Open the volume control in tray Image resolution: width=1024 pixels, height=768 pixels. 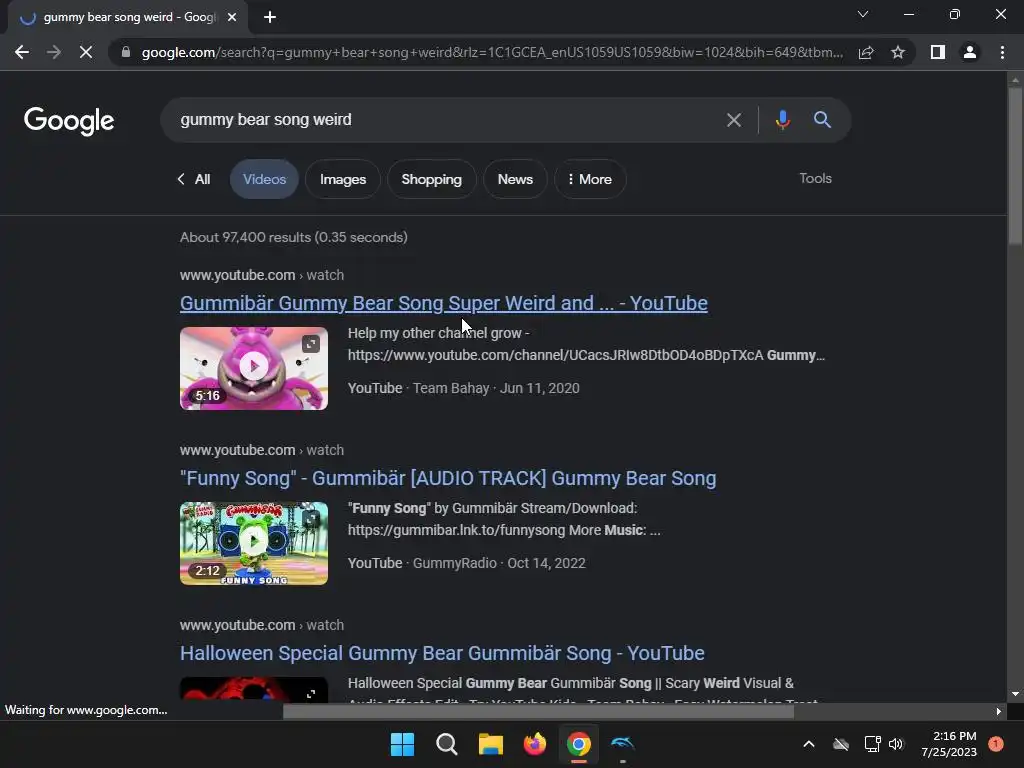pyautogui.click(x=896, y=744)
